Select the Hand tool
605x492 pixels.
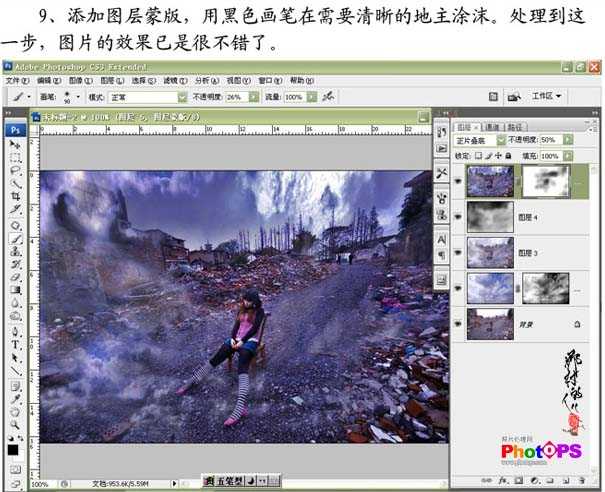tap(15, 412)
